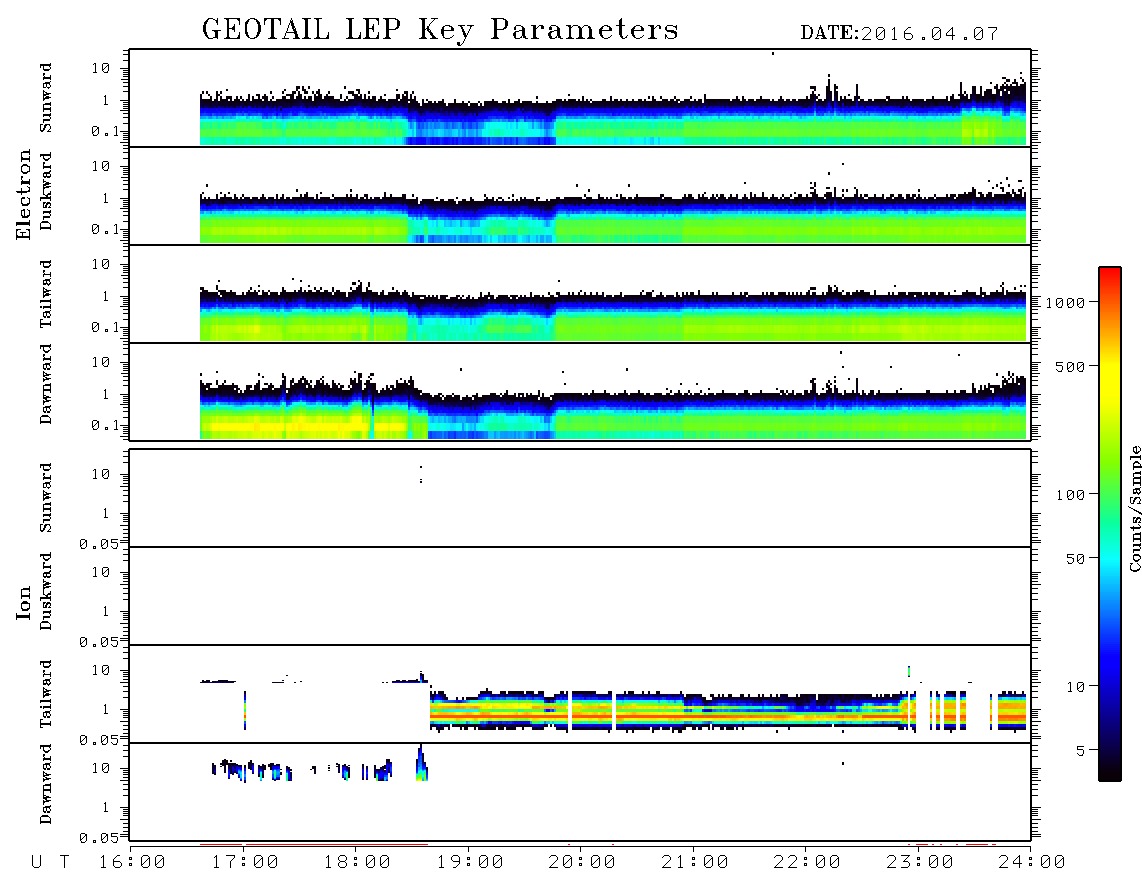
Task: Click the "24:00" time tick label
Action: tap(1032, 863)
